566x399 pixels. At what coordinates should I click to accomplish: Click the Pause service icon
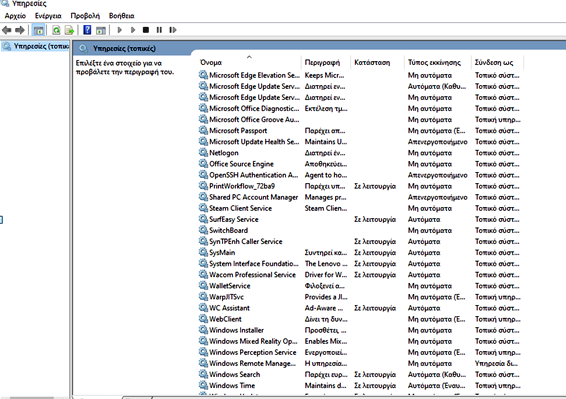click(159, 30)
